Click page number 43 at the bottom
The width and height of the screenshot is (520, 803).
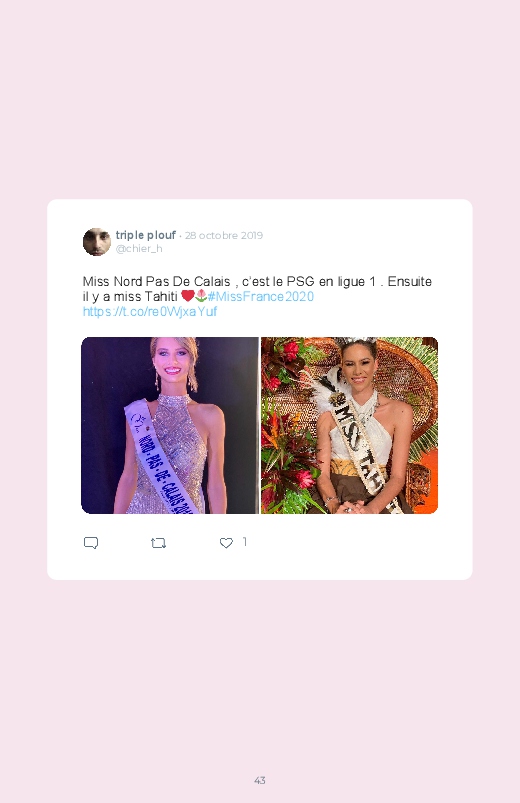point(260,780)
